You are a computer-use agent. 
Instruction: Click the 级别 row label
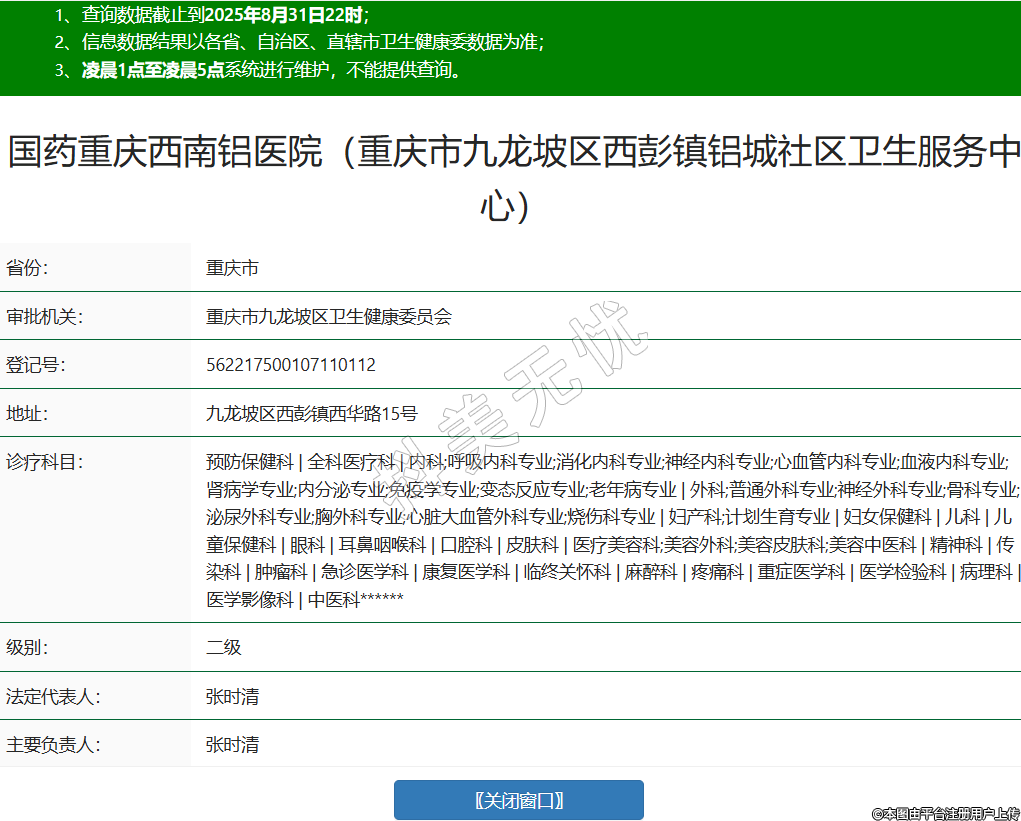(x=27, y=647)
